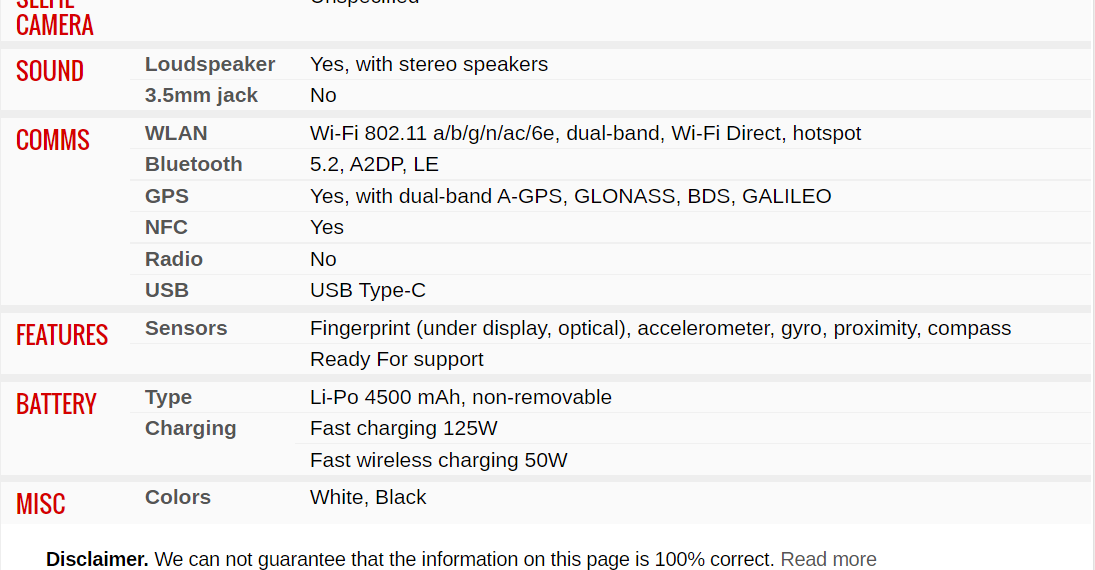The width and height of the screenshot is (1095, 570).
Task: Open the NFC glossary label
Action: 166,227
